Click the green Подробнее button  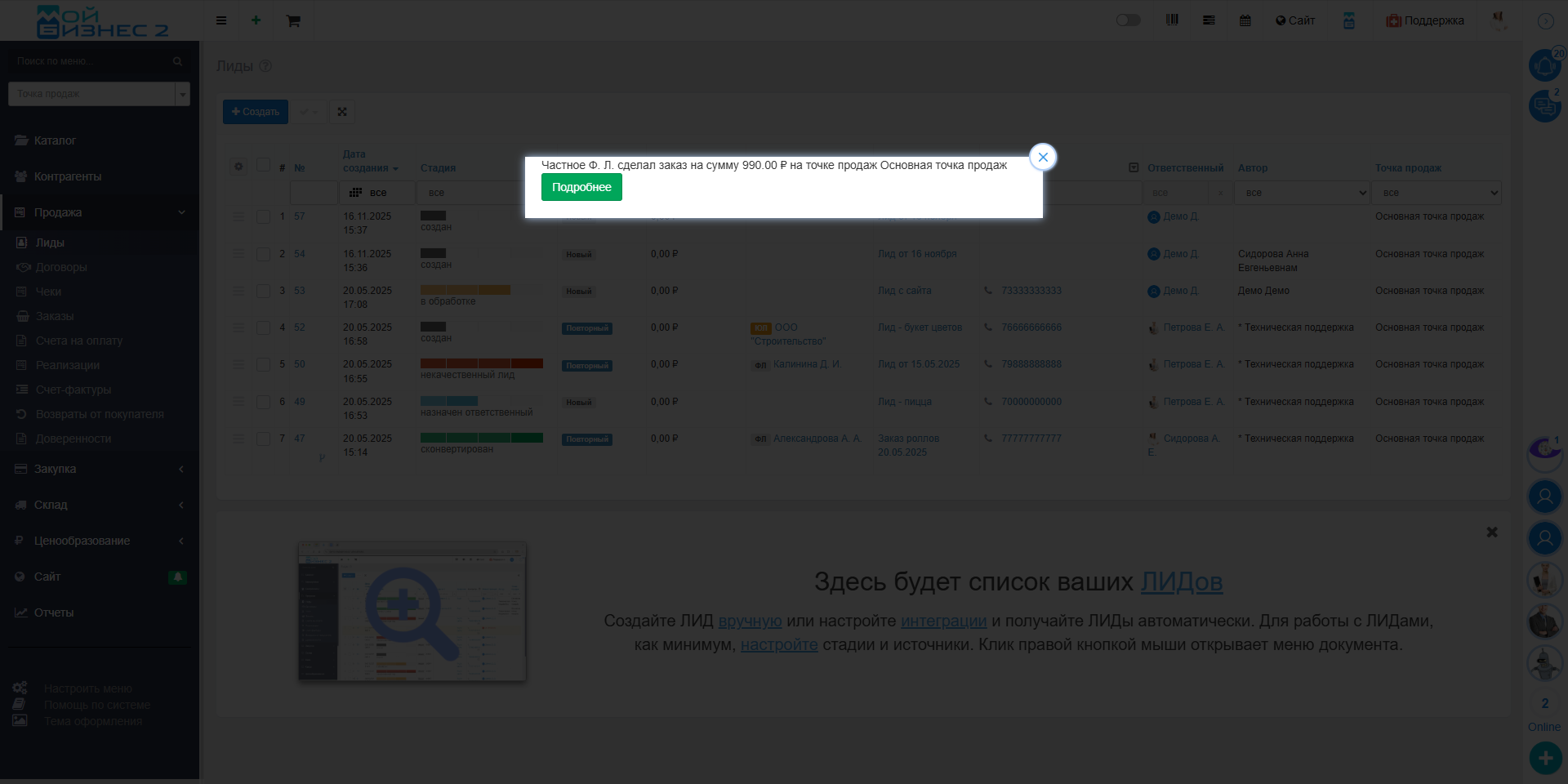pos(581,187)
